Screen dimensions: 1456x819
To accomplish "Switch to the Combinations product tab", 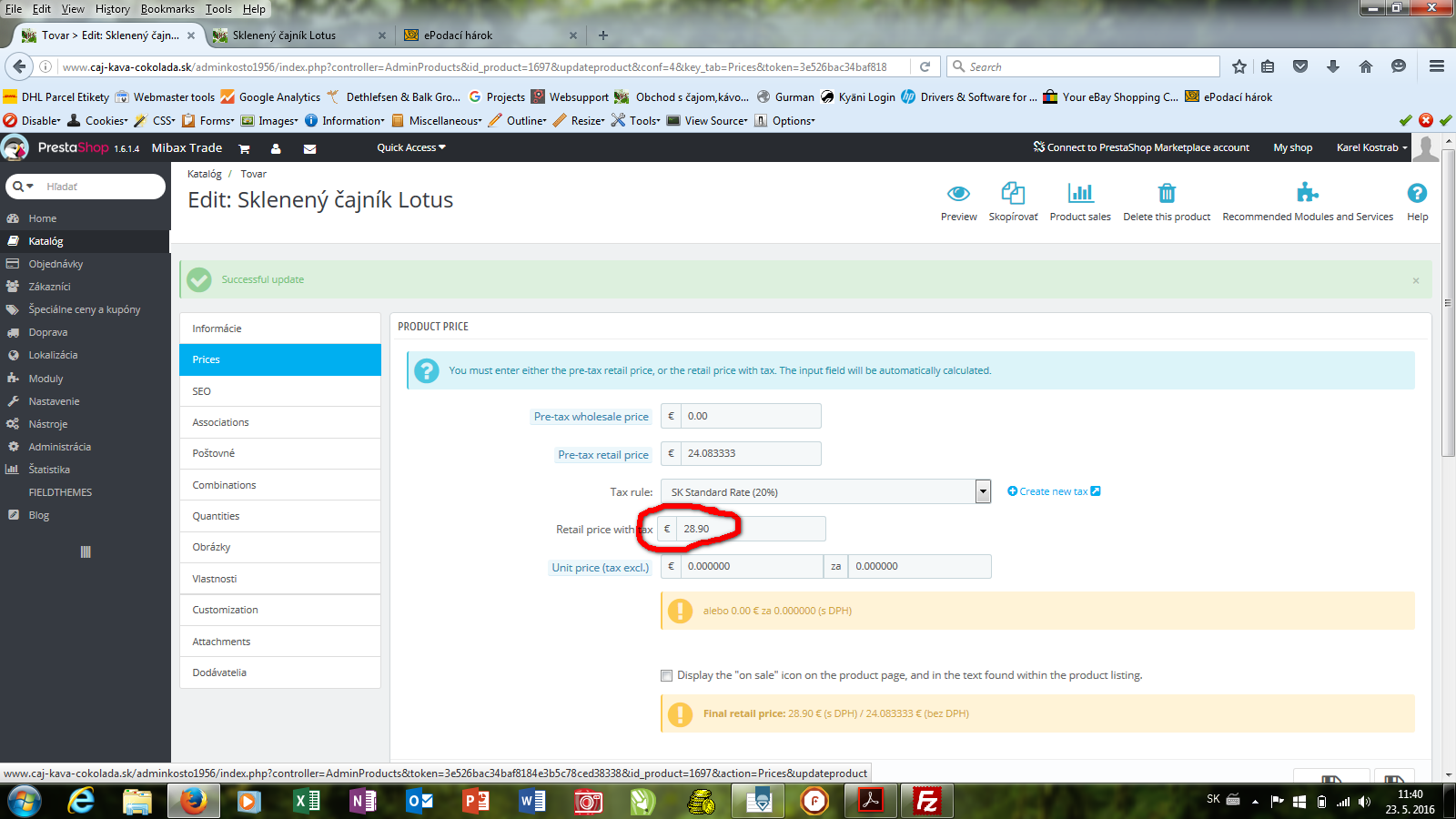I will point(280,485).
